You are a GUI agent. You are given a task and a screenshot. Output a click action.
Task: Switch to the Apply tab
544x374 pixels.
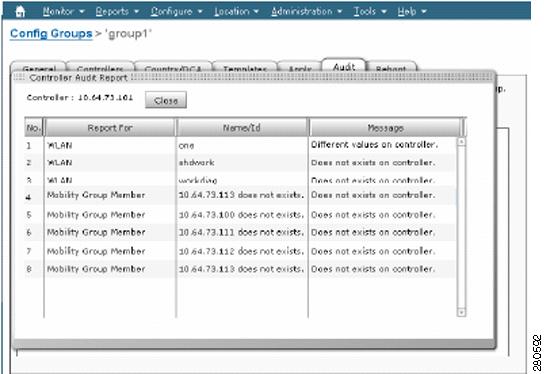299,68
